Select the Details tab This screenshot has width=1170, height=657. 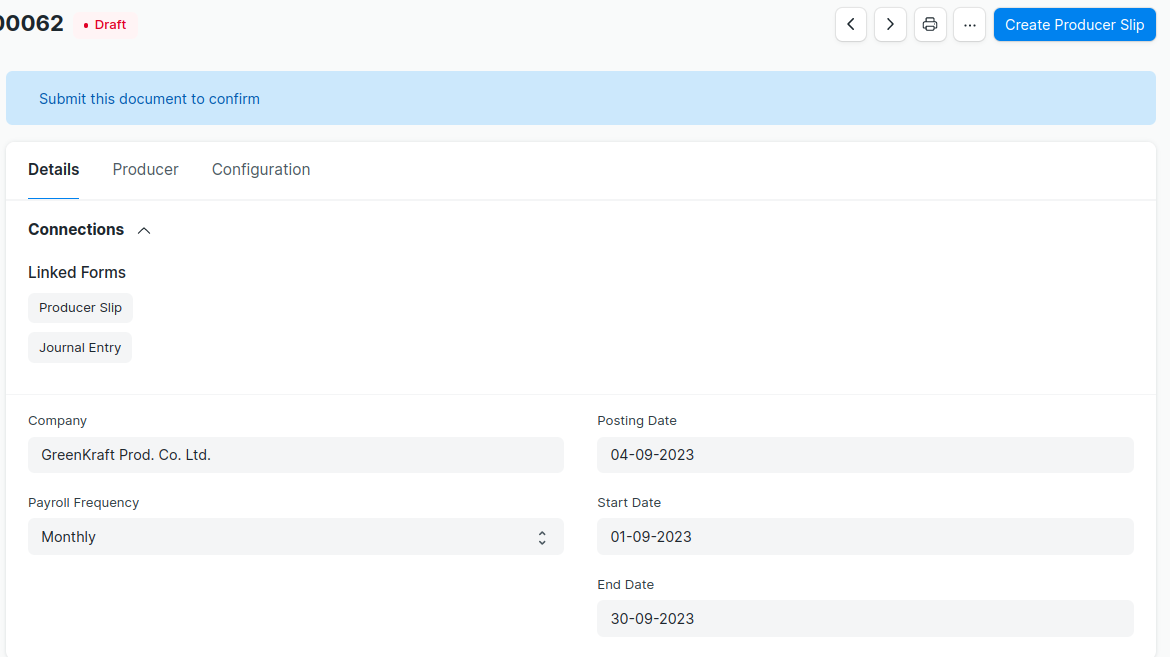(54, 170)
